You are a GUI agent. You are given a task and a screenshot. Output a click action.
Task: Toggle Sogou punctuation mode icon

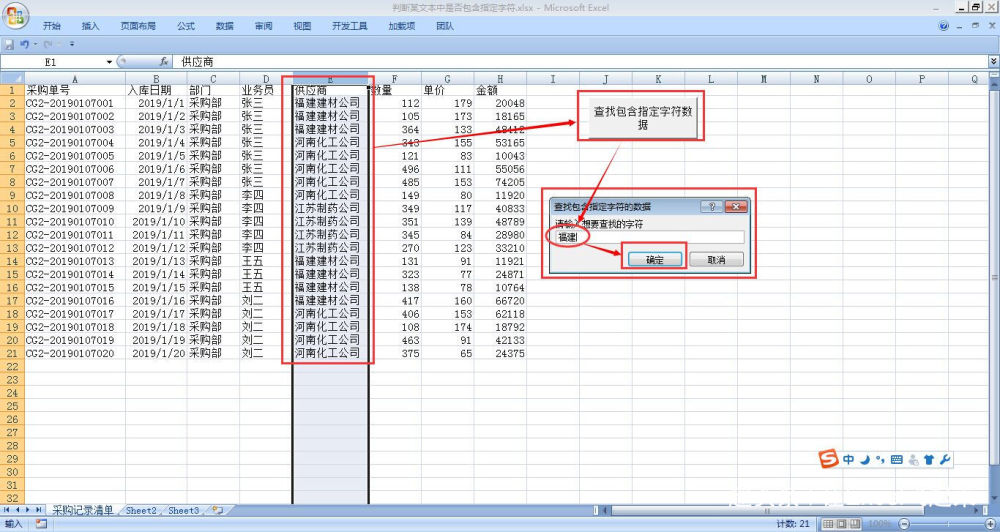point(880,460)
